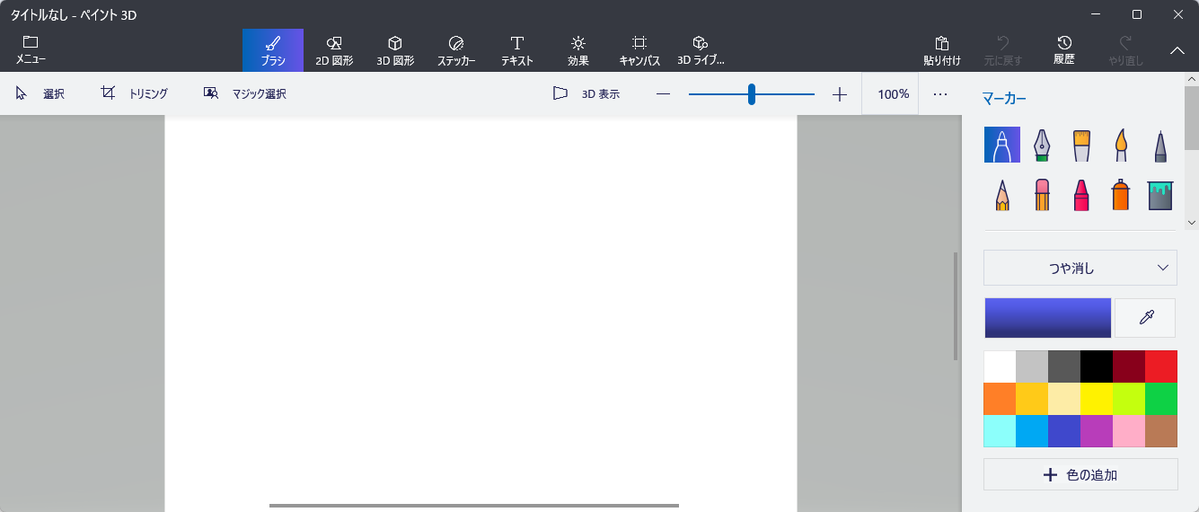1199x512 pixels.
Task: Open the キャンバス tab
Action: 639,50
